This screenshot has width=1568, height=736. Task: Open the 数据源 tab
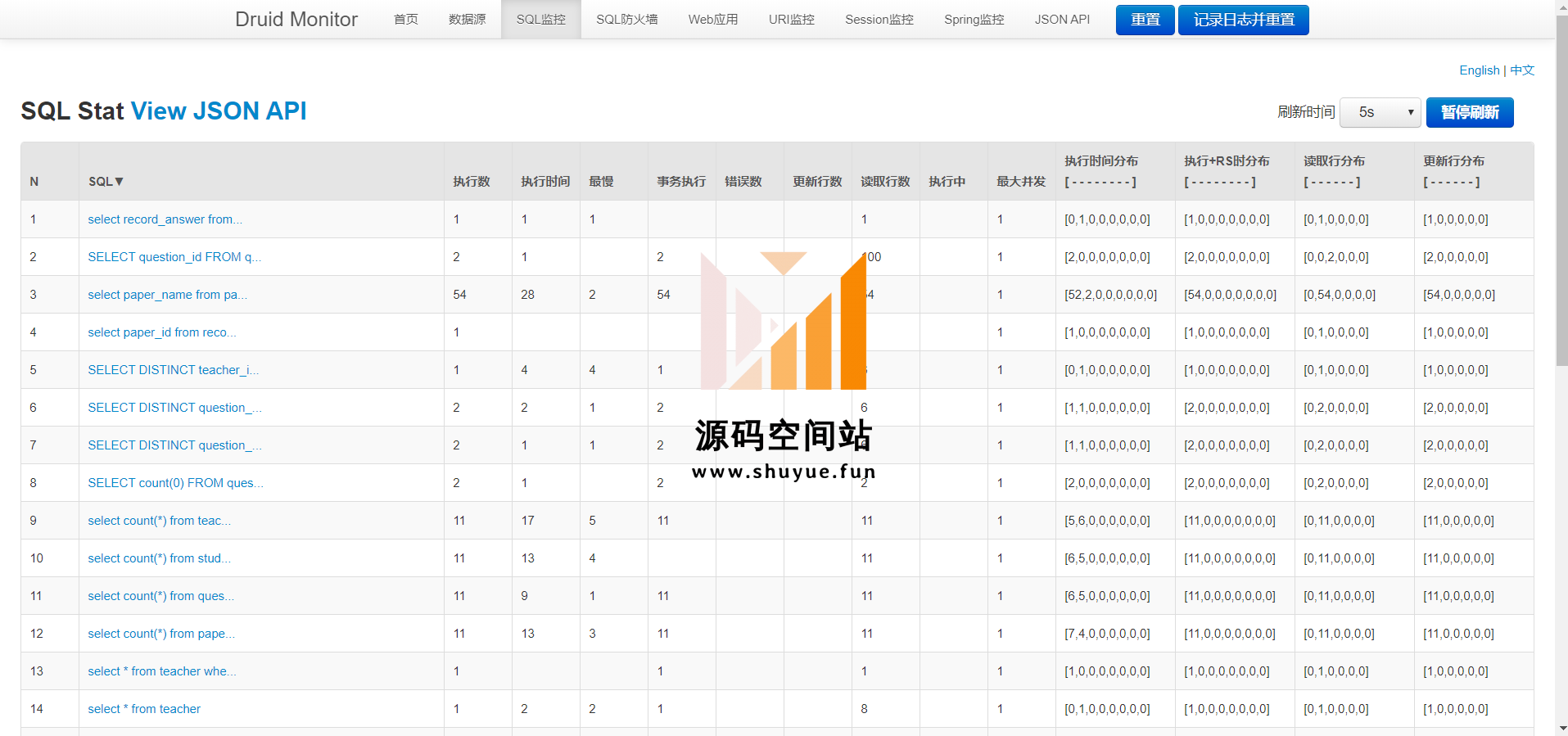[x=467, y=19]
